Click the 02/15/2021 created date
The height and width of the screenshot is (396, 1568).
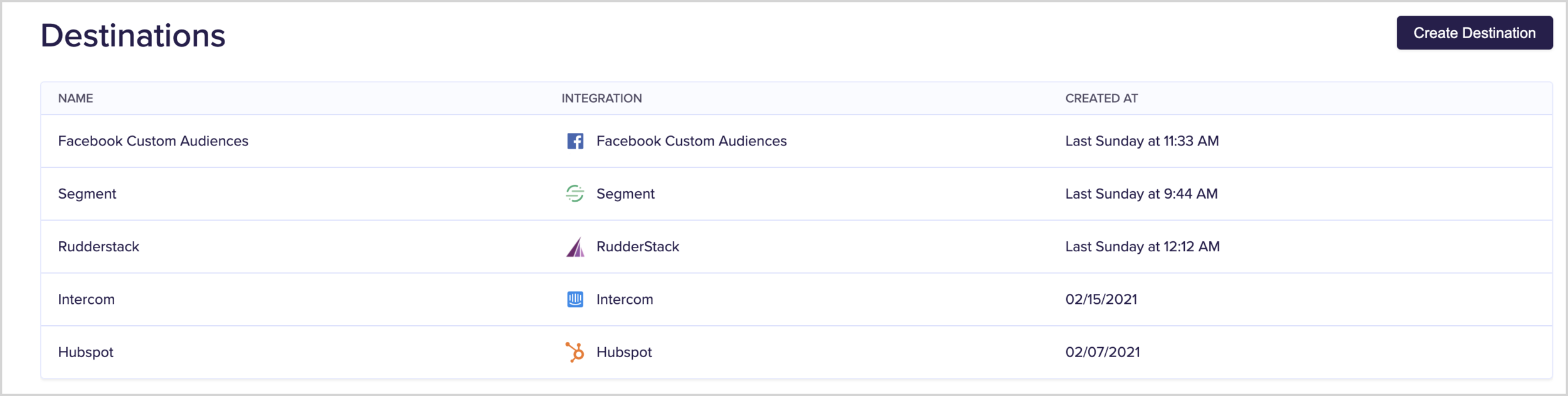click(1101, 300)
